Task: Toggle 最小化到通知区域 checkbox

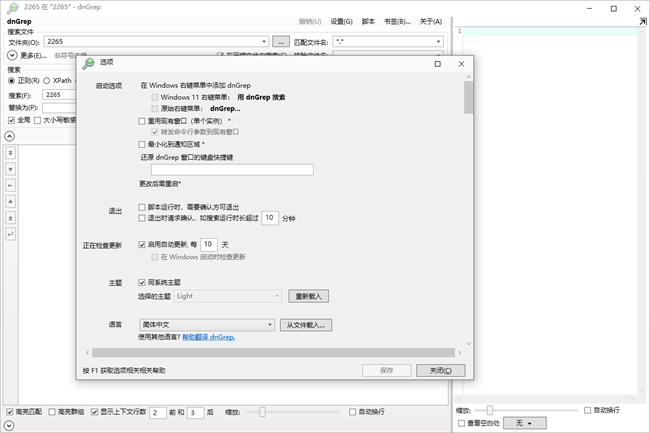Action: point(142,144)
